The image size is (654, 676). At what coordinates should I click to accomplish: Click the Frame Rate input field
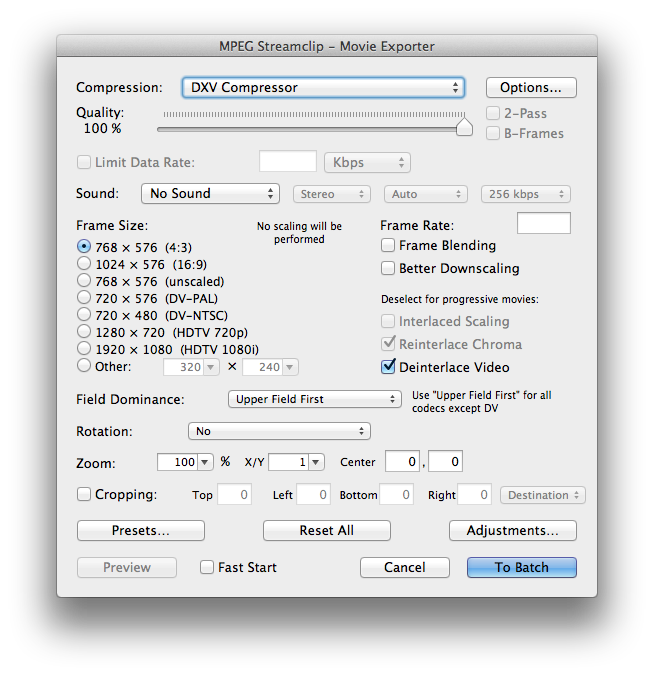[544, 223]
